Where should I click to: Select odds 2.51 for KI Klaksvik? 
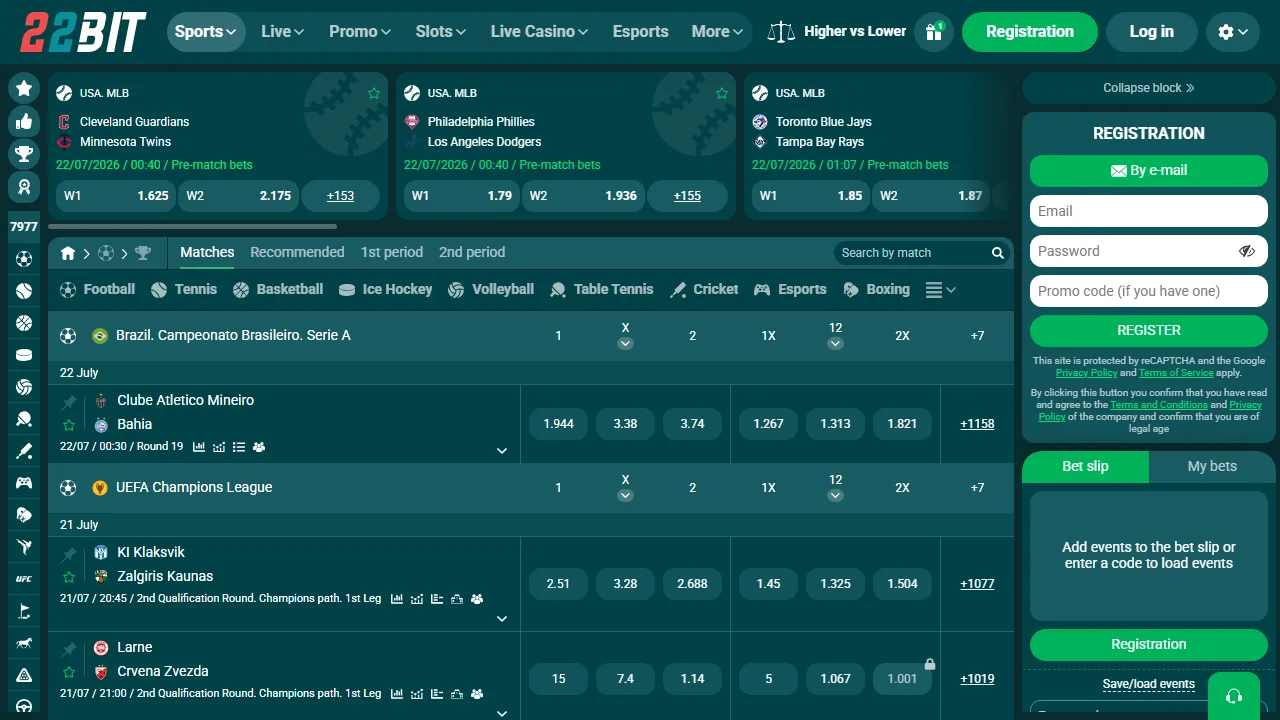pos(558,584)
